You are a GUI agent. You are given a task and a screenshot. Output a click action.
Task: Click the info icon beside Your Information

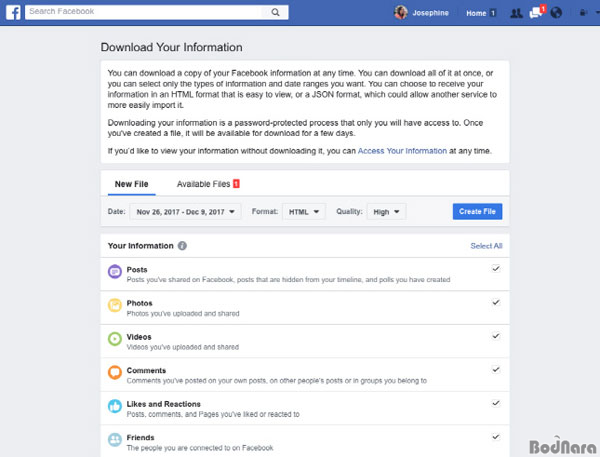pyautogui.click(x=182, y=246)
